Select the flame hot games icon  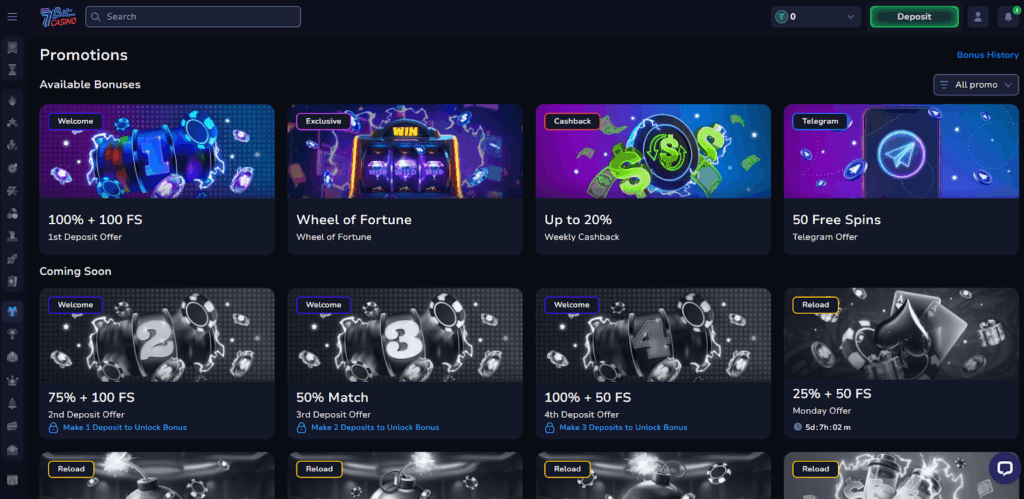[12, 100]
